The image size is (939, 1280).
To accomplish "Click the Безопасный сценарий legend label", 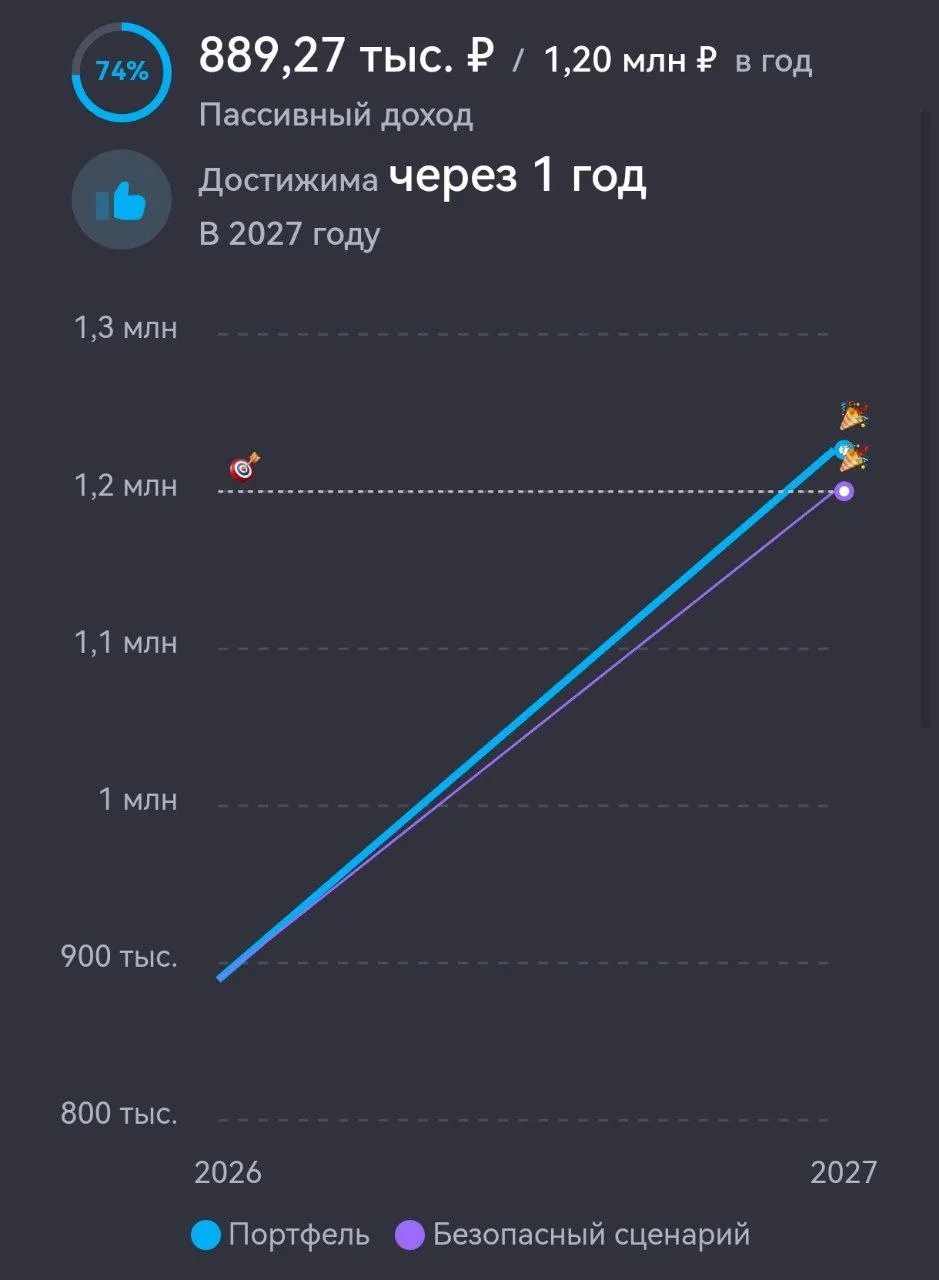I will (592, 1235).
